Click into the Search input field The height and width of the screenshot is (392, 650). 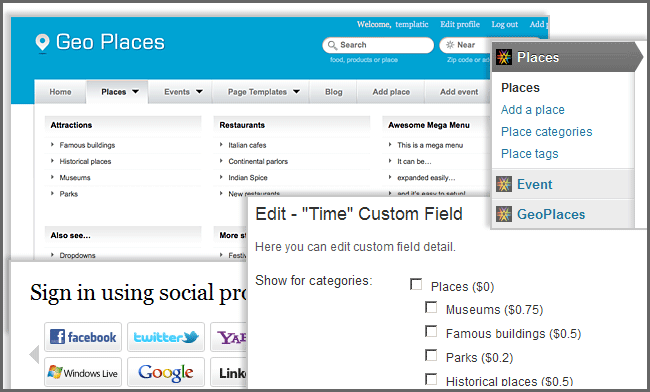[378, 45]
